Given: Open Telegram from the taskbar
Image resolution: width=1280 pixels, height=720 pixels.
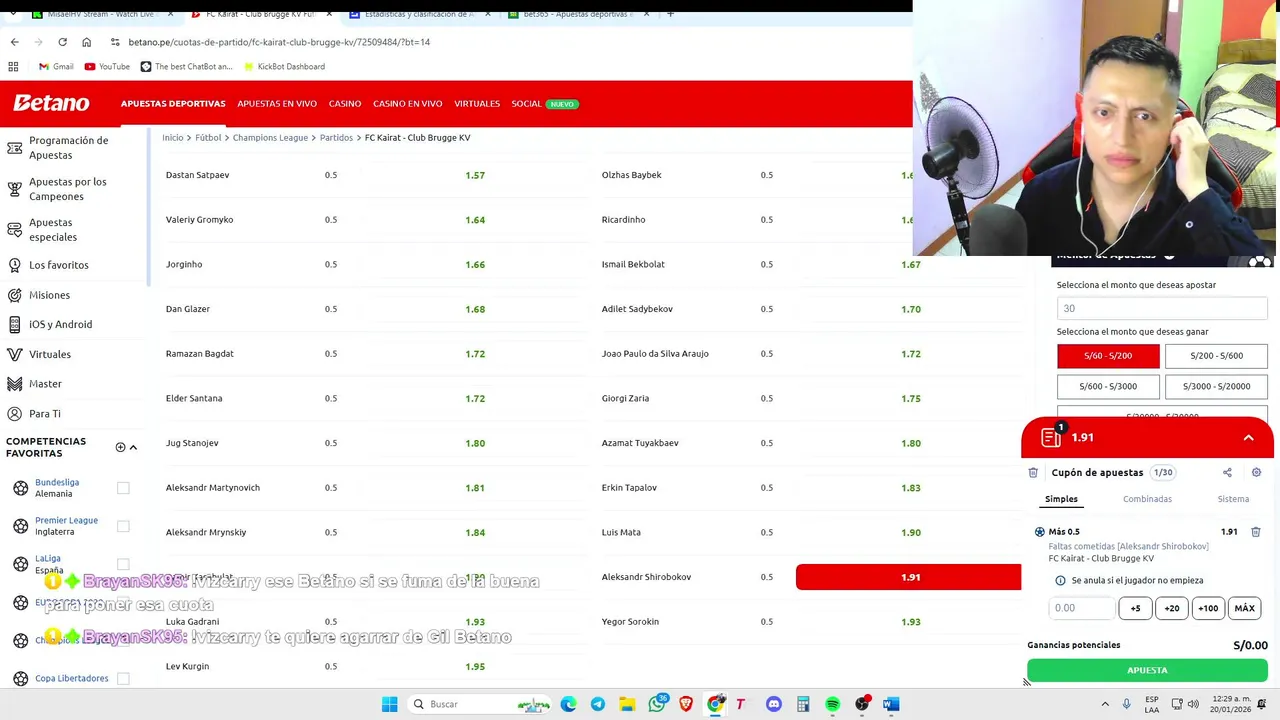Looking at the screenshot, I should (x=598, y=704).
